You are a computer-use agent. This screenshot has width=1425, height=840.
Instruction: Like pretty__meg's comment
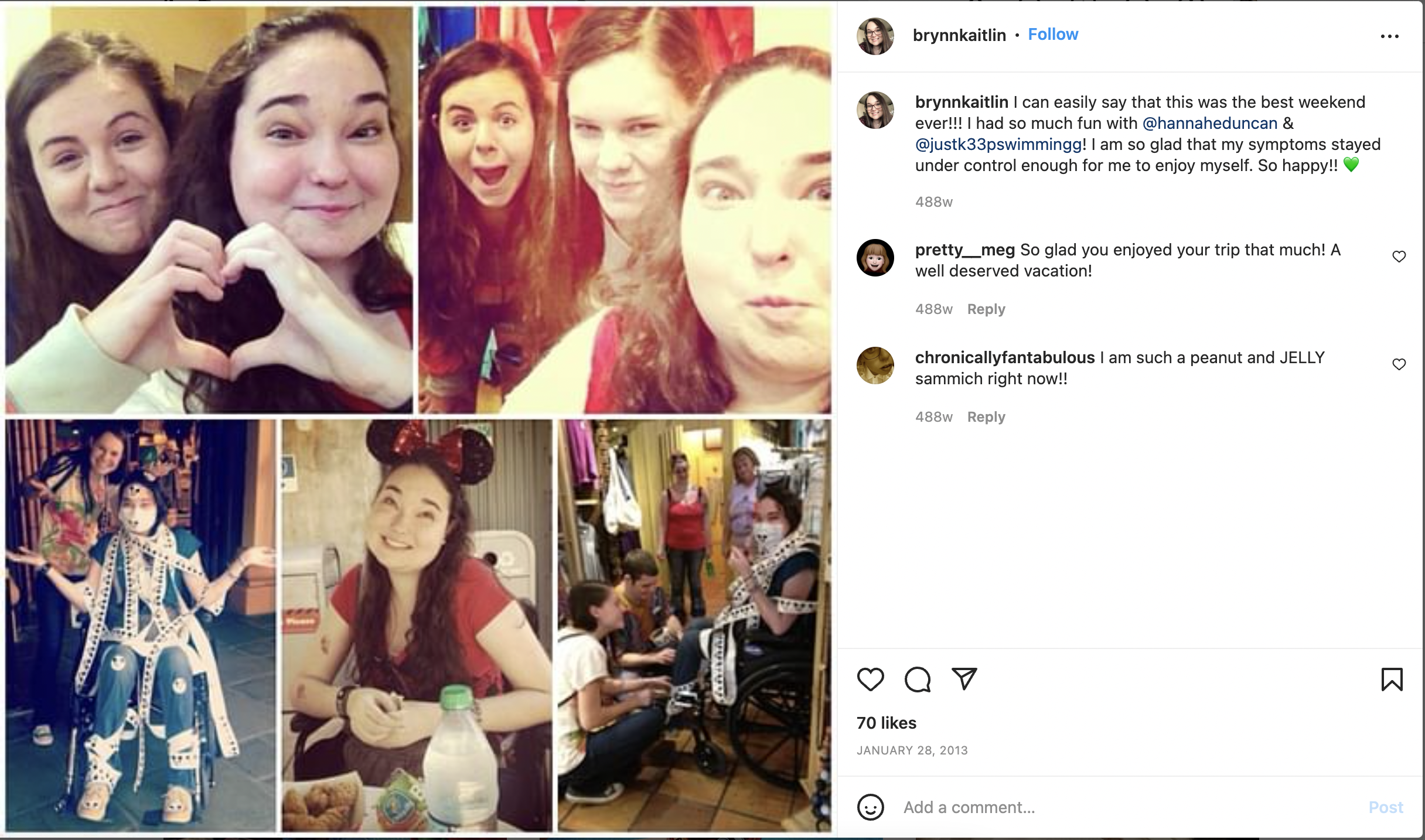pos(1399,257)
